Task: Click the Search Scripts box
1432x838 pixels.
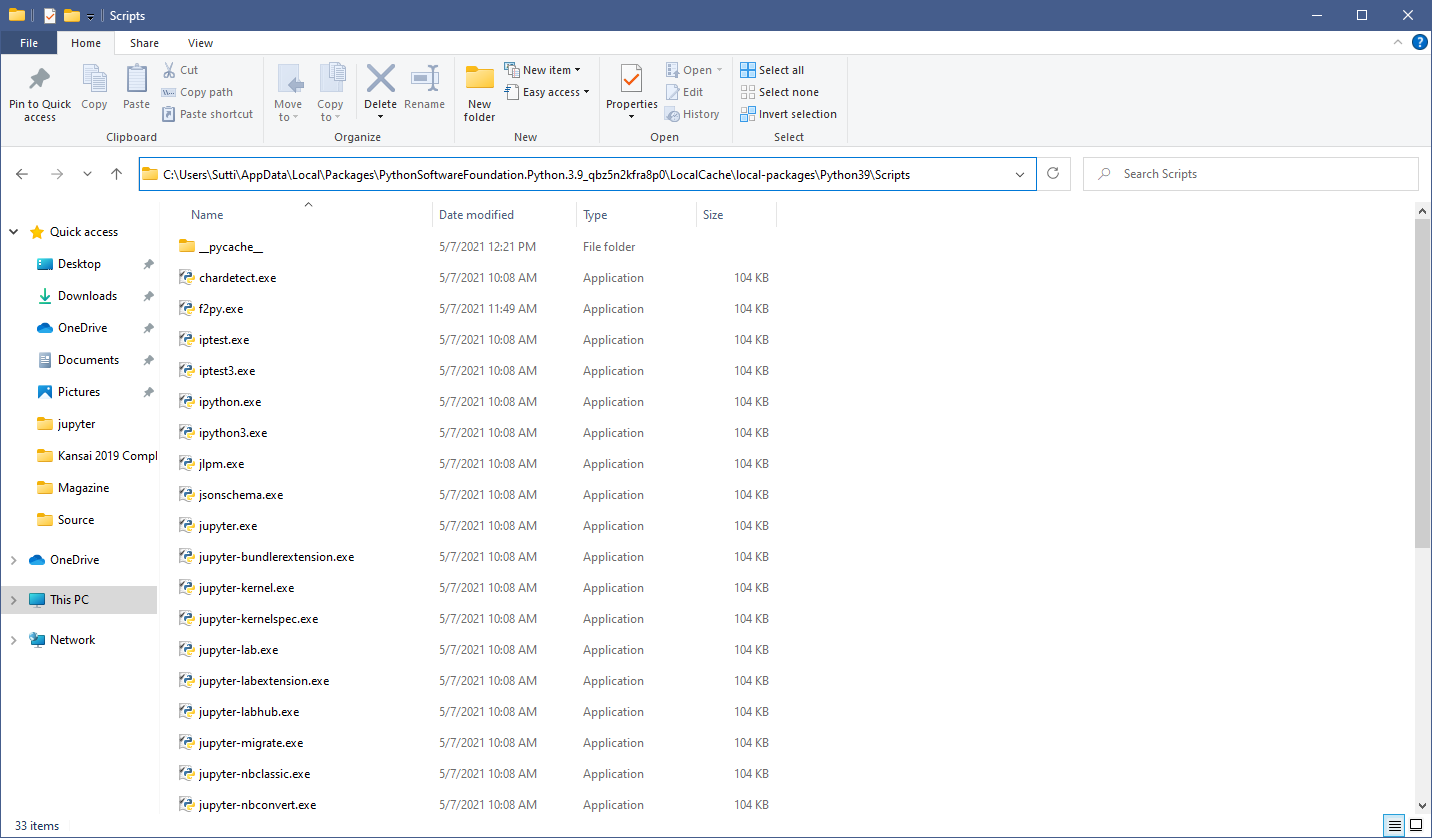Action: [1250, 174]
